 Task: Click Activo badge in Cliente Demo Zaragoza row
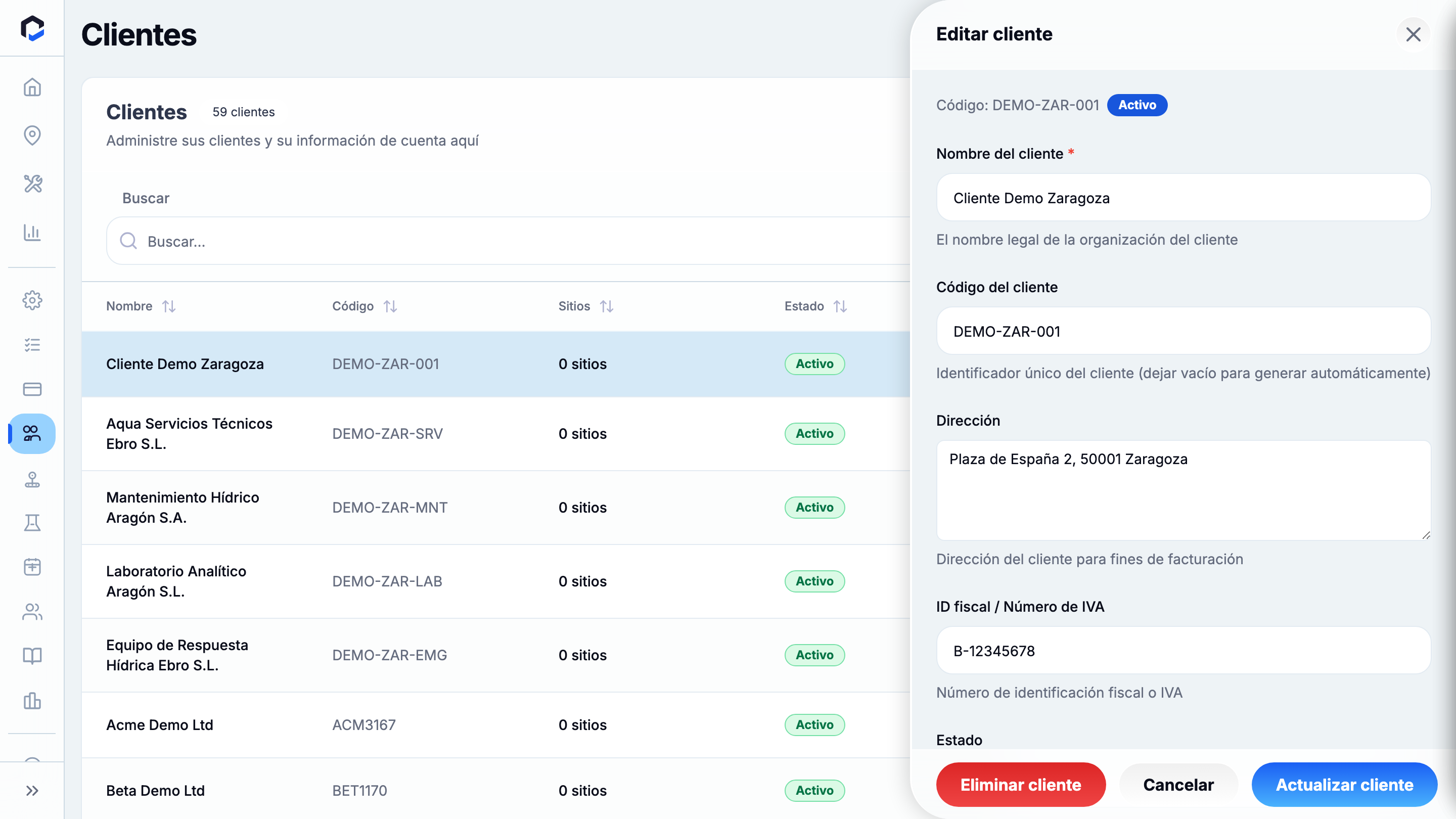point(814,364)
